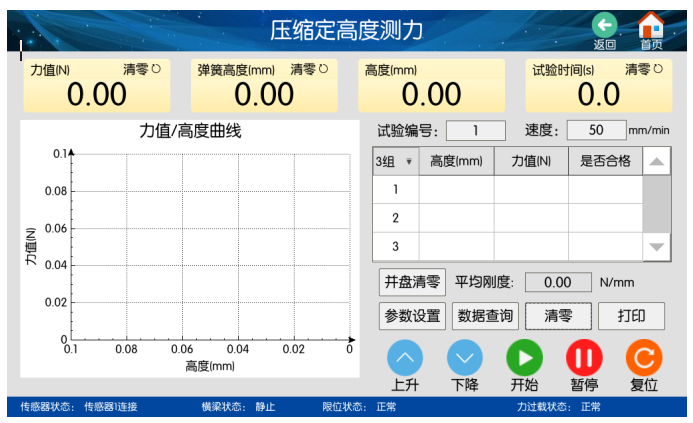Open the 3组 group count dropdown

[393, 161]
